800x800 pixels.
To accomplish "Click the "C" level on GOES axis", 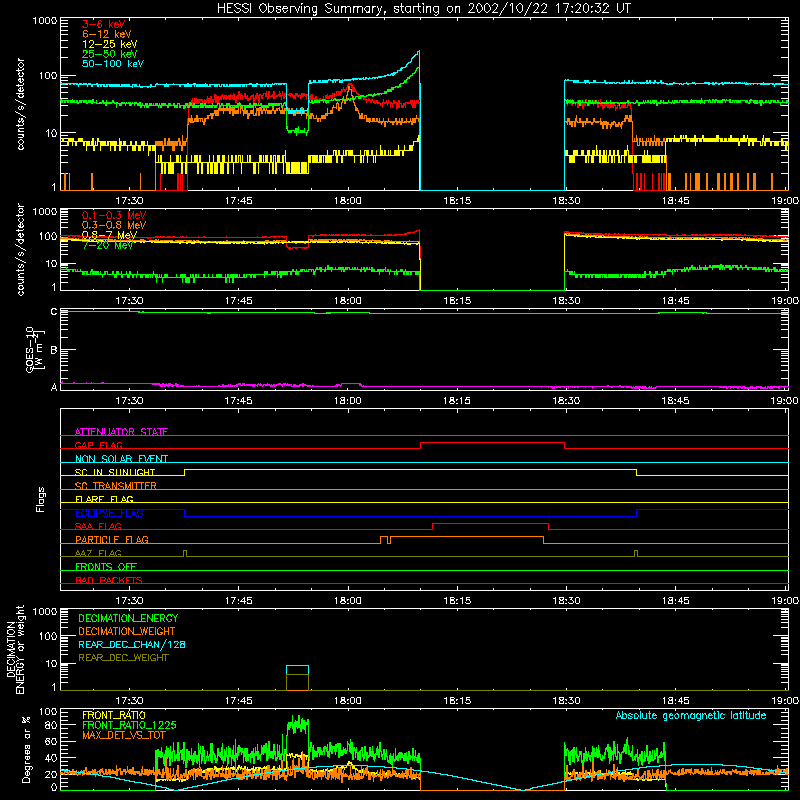I will point(54,311).
